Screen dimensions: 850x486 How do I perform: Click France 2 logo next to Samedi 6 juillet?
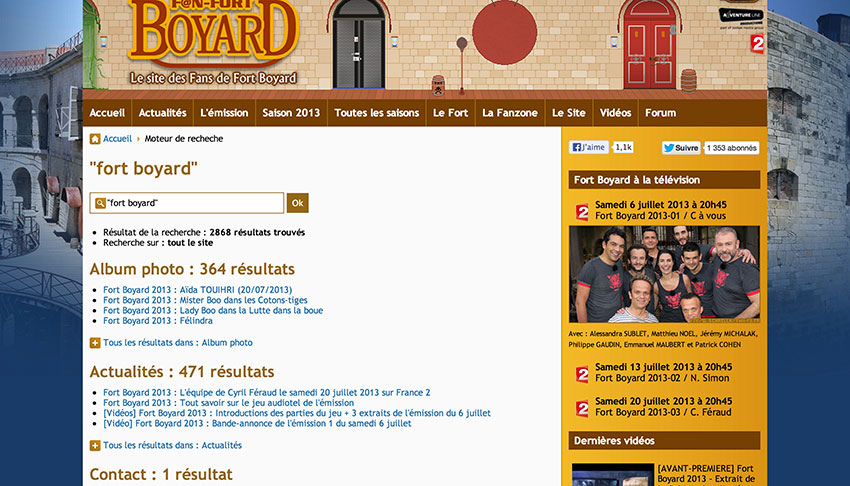pos(582,211)
